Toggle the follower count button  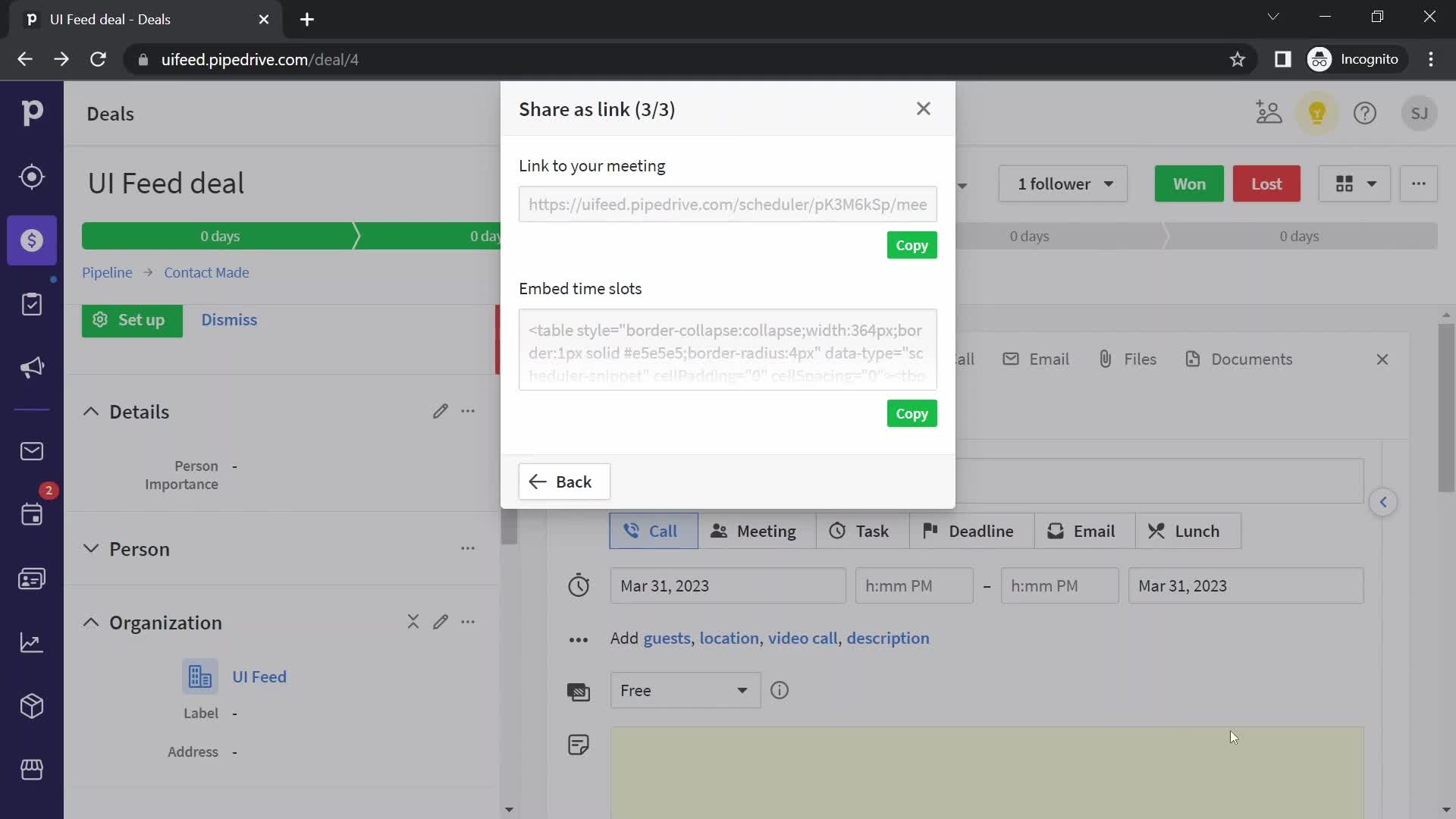(x=1064, y=183)
